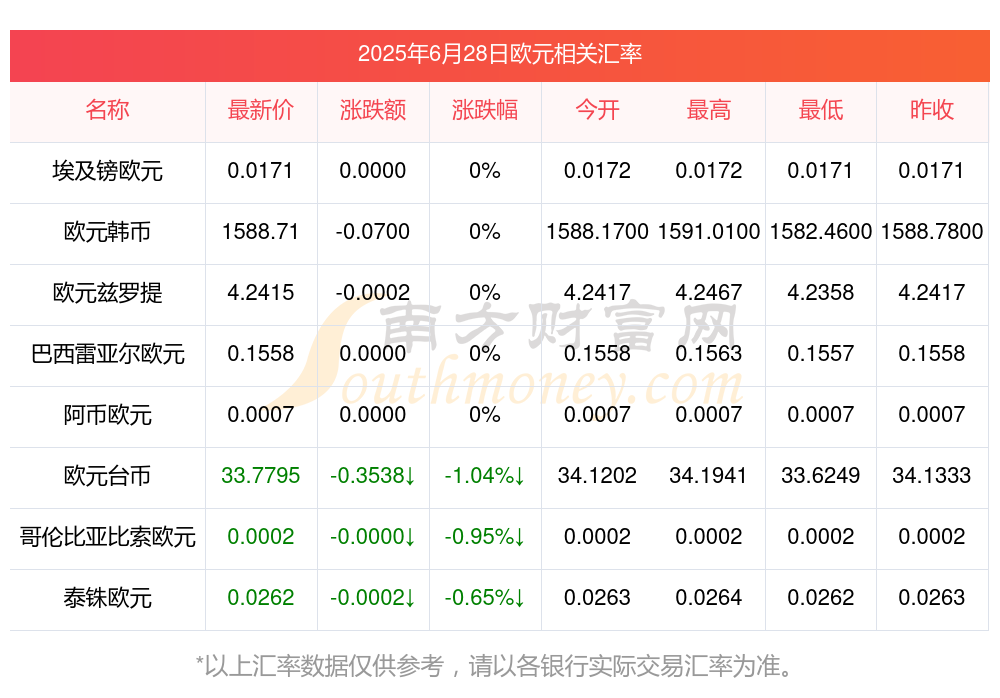Viewport: 1000px width, 698px height.
Task: Click previous close 34.1333
Action: click(x=932, y=476)
